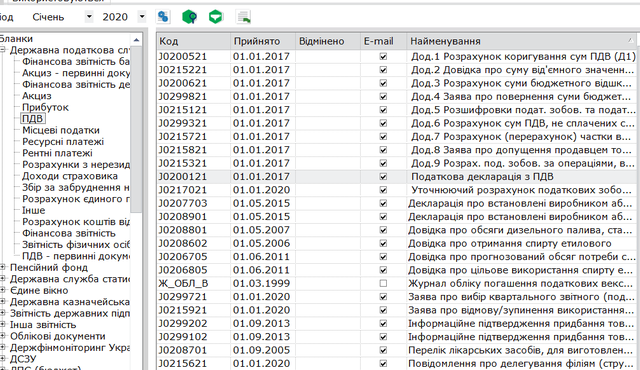640x370 pixels.
Task: Toggle E-mail checkbox for J0207703
Action: [383, 204]
